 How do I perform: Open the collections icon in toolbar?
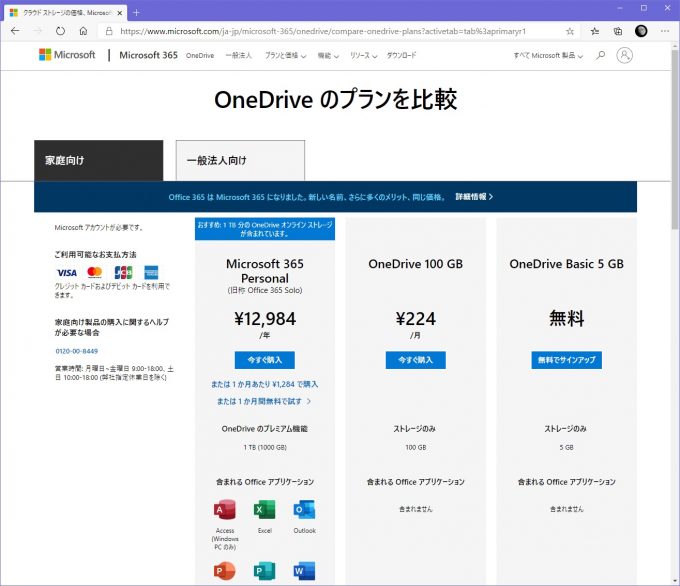point(618,31)
